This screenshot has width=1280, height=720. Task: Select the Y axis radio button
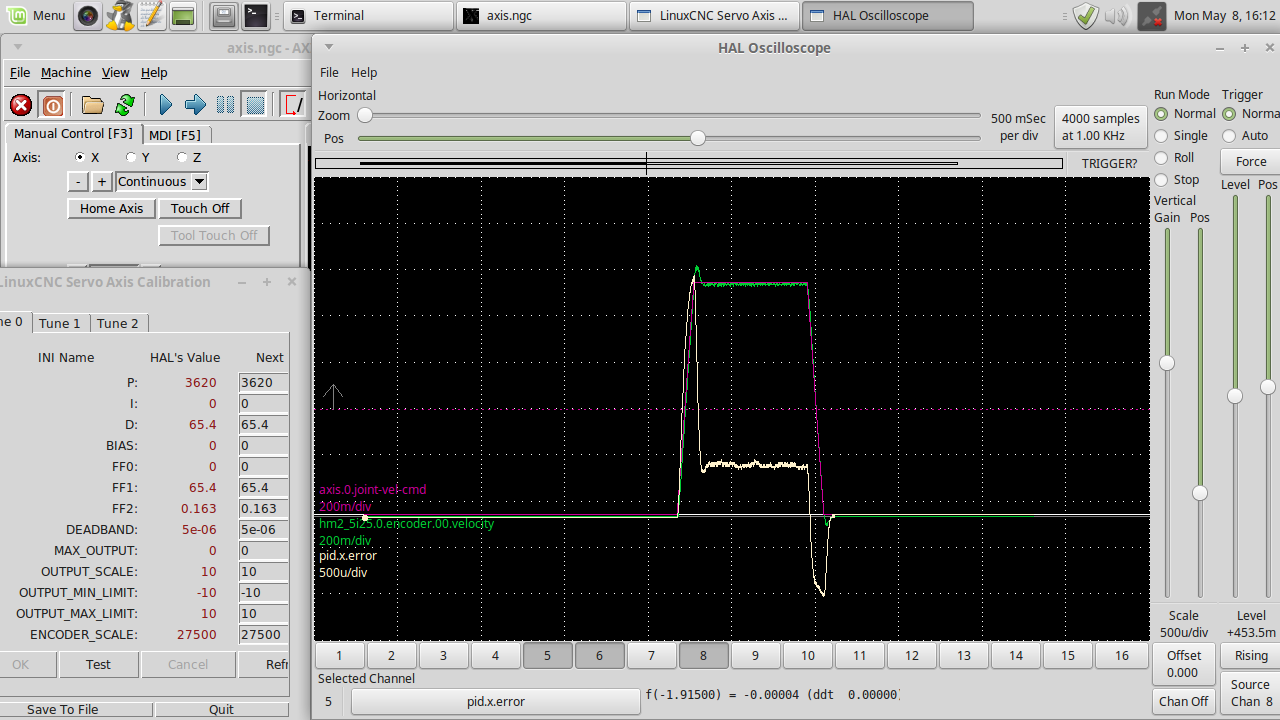[x=131, y=157]
